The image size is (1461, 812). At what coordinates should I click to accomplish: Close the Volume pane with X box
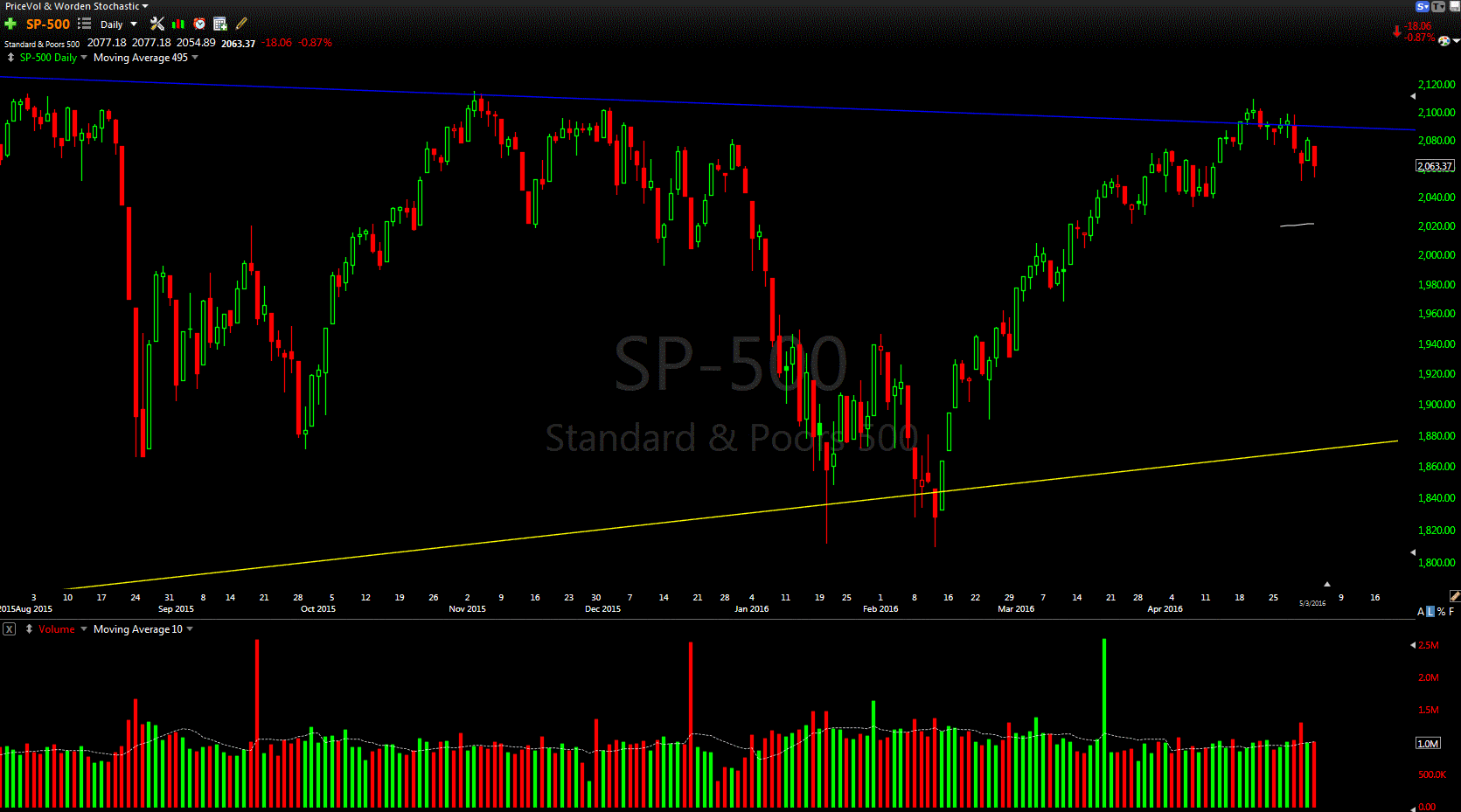9,629
